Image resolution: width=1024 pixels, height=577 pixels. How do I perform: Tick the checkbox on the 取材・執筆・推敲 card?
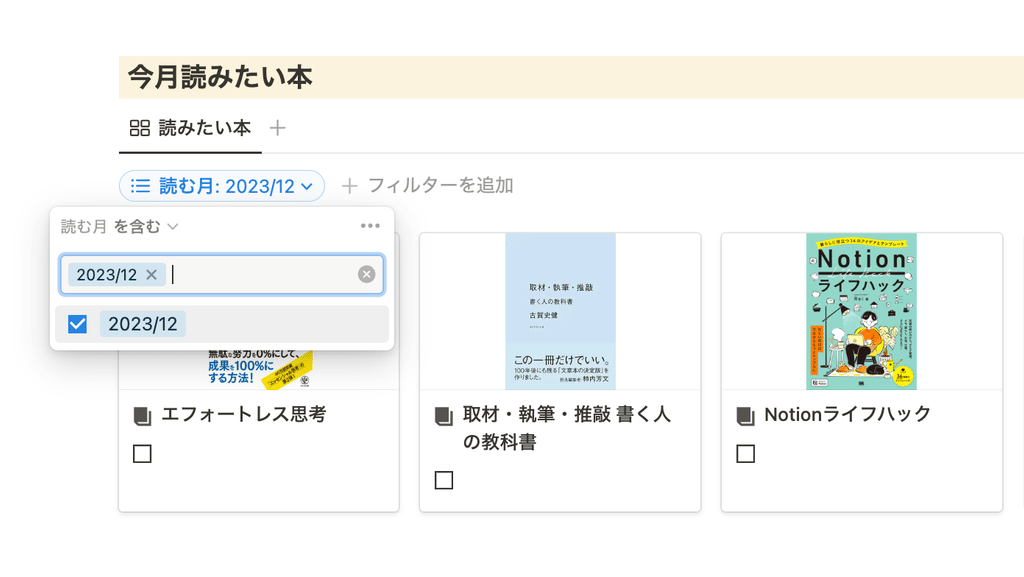[443, 480]
